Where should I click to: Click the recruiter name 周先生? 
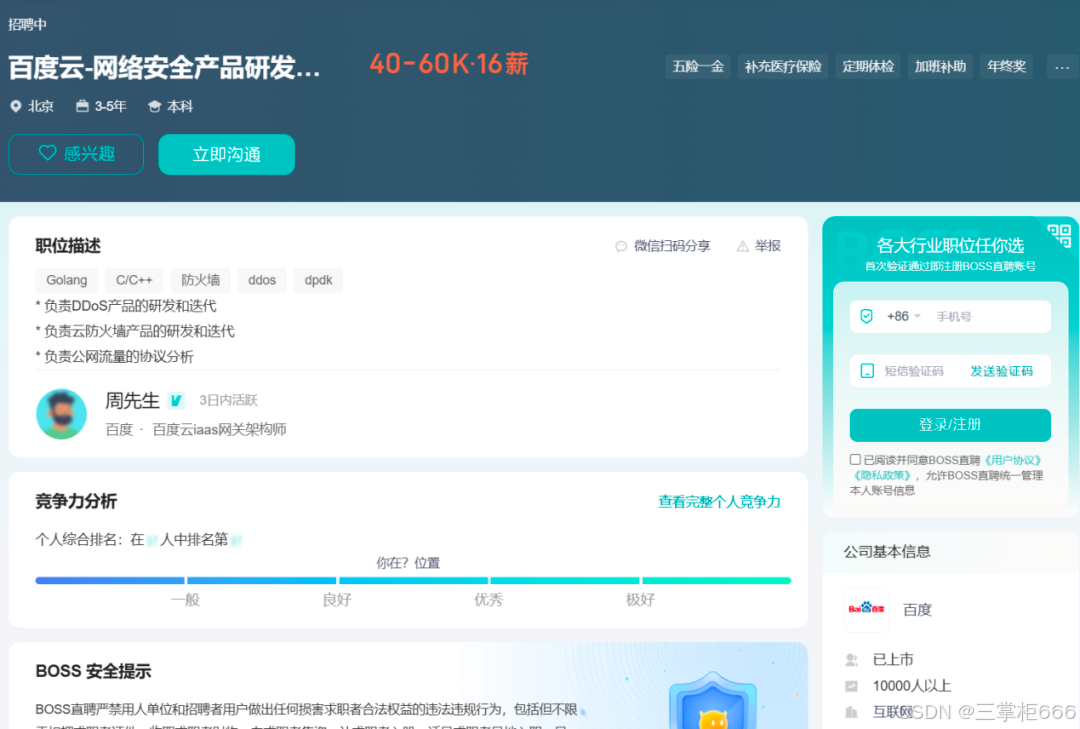point(132,400)
